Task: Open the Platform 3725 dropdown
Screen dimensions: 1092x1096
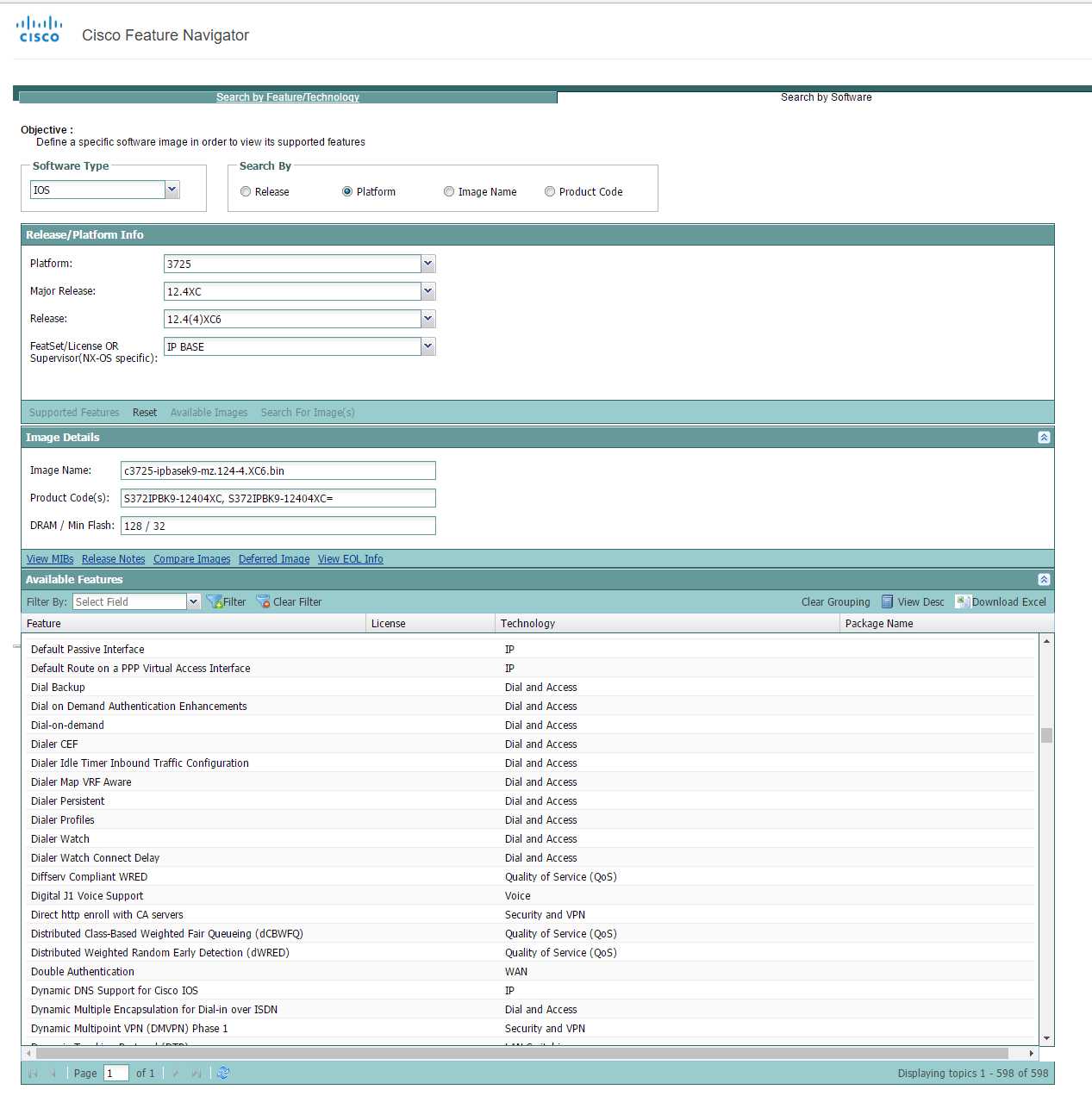Action: tap(428, 264)
